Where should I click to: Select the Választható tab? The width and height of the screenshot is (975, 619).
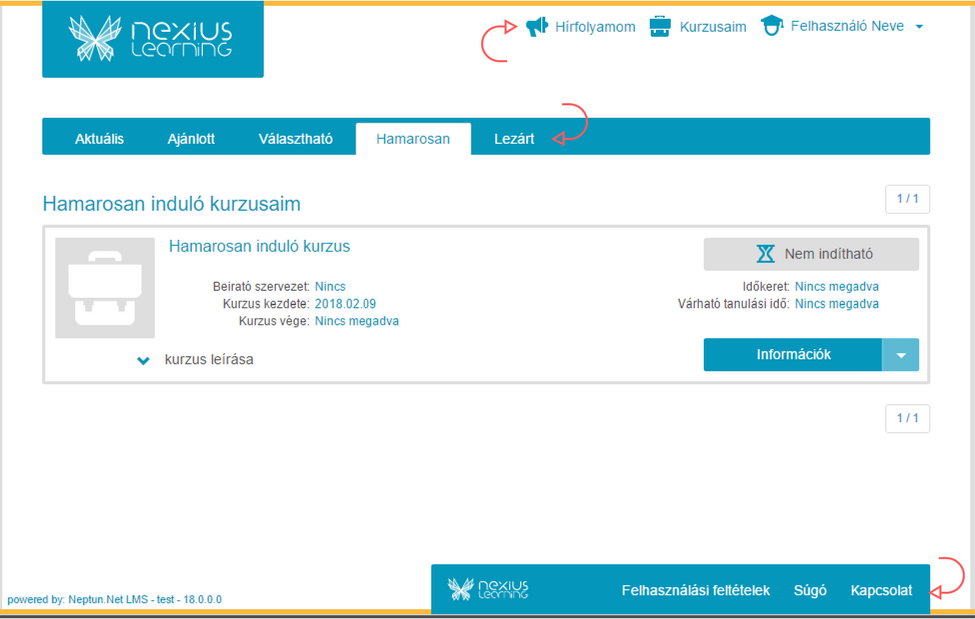(296, 138)
